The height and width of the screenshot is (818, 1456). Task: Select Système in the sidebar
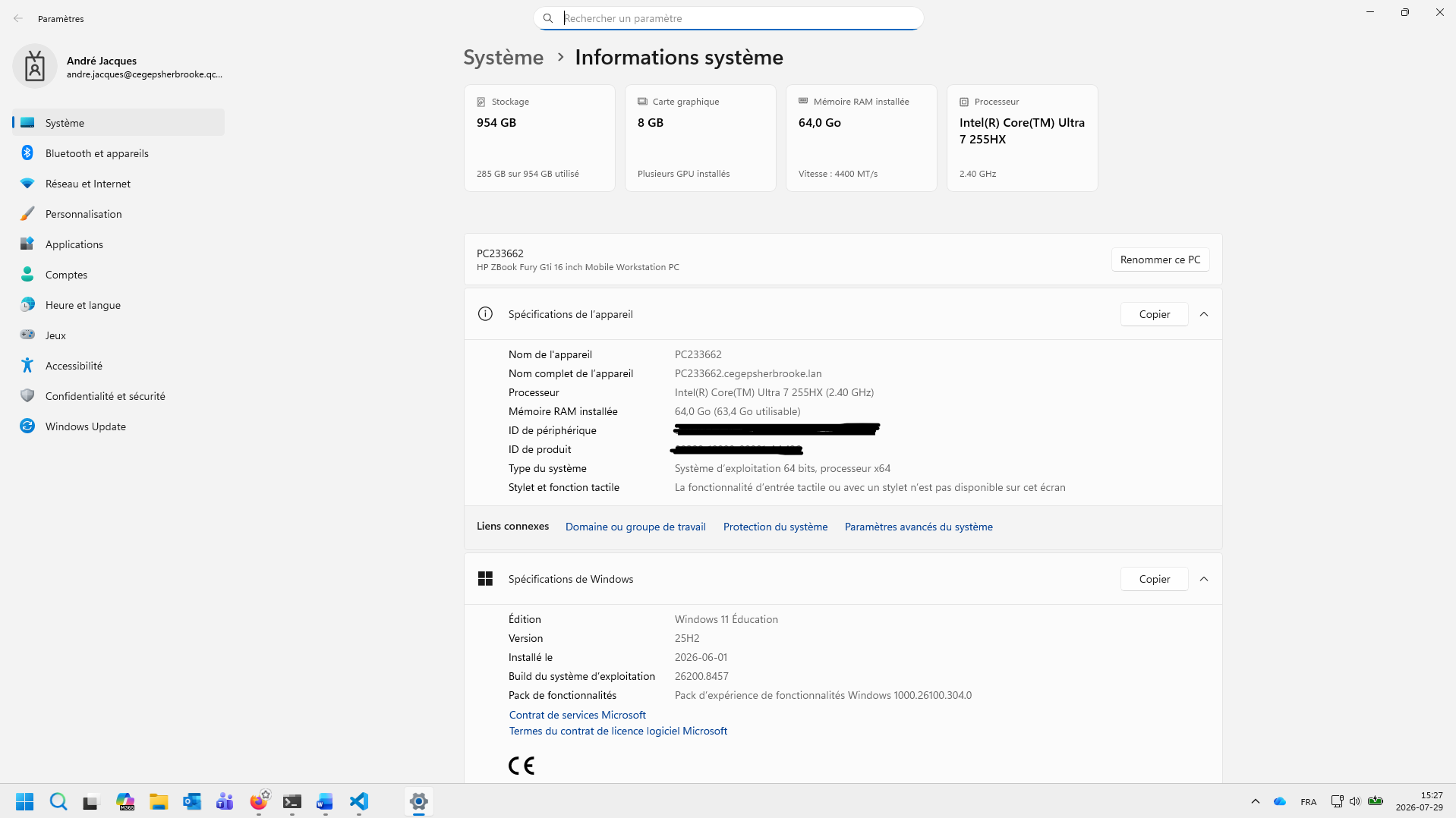[x=118, y=122]
